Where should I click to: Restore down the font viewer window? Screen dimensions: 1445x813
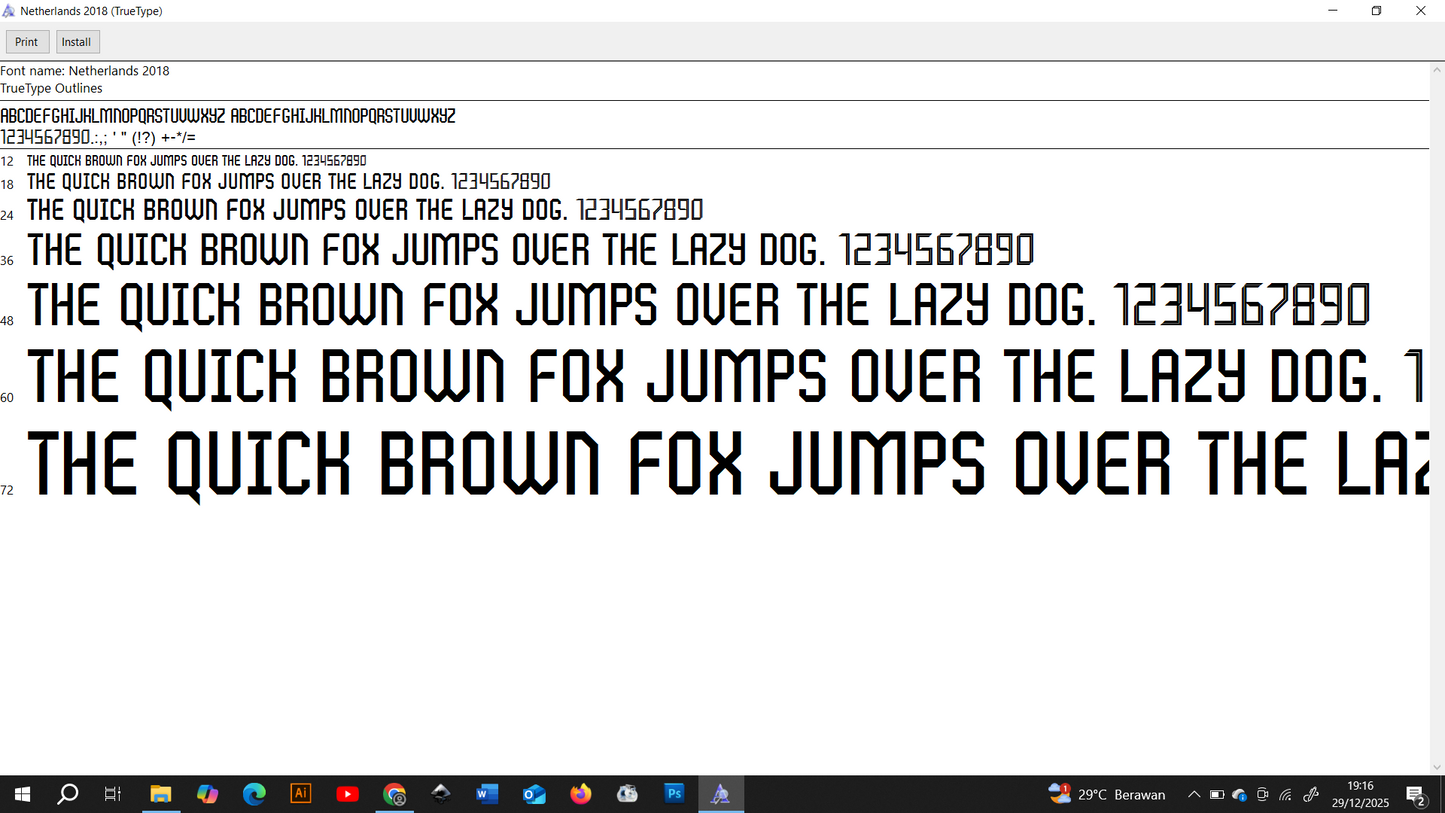point(1377,11)
